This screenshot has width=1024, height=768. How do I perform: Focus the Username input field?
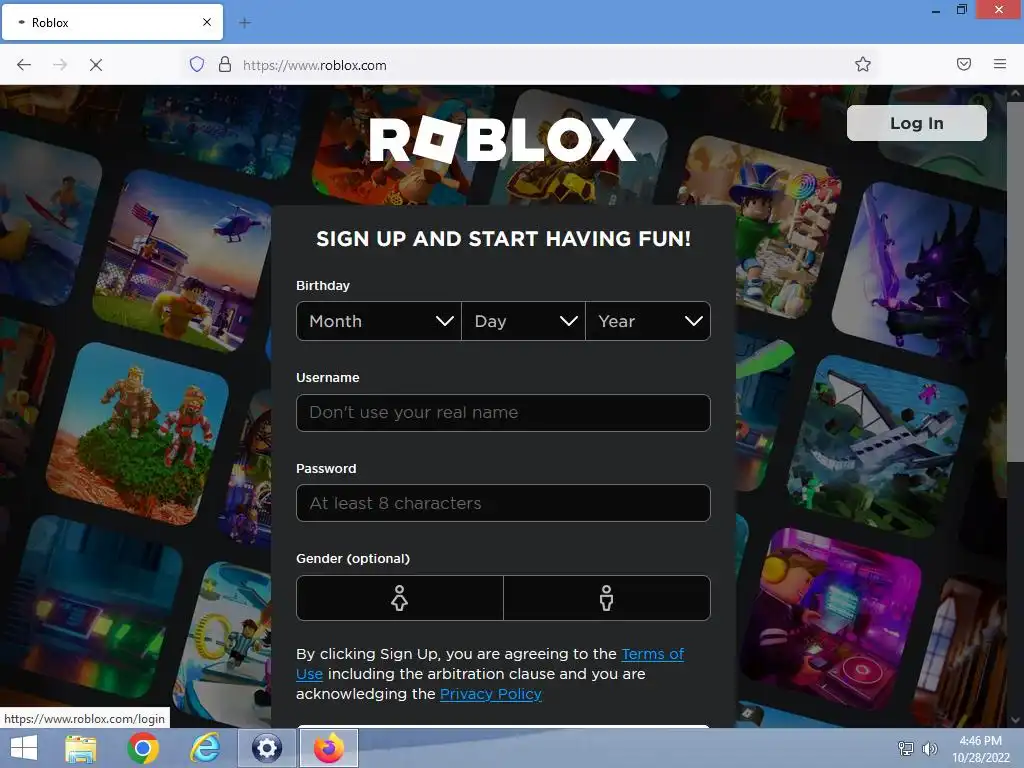coord(504,413)
